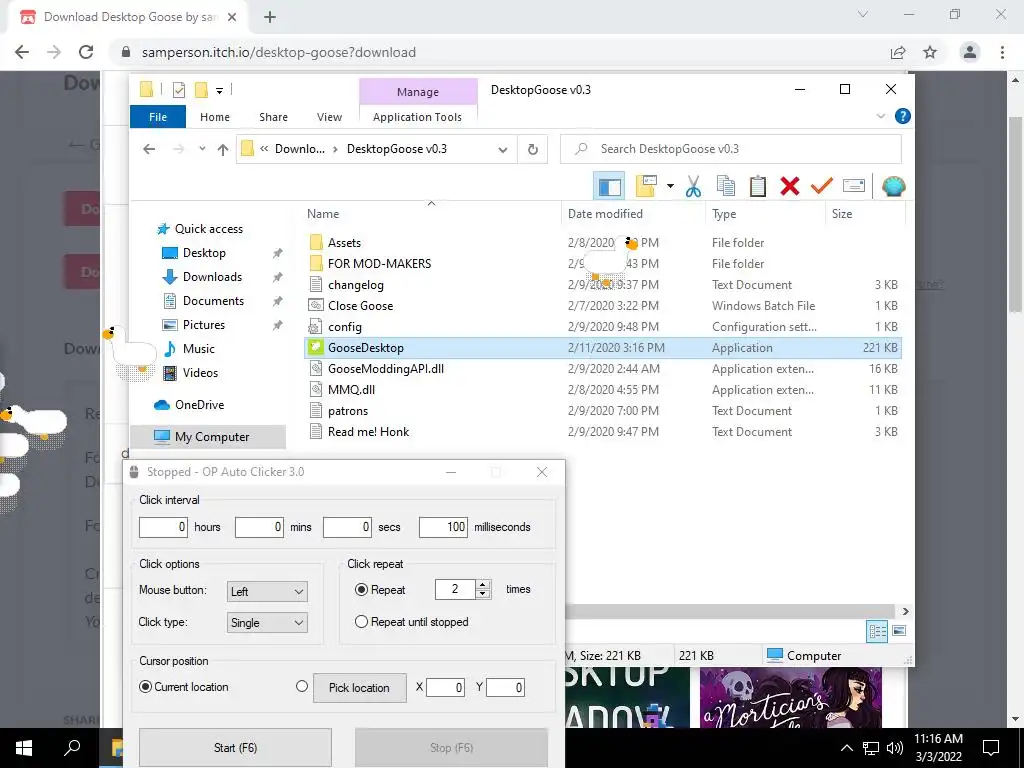The width and height of the screenshot is (1024, 768).
Task: Switch to large icons view in status bar
Action: point(899,631)
